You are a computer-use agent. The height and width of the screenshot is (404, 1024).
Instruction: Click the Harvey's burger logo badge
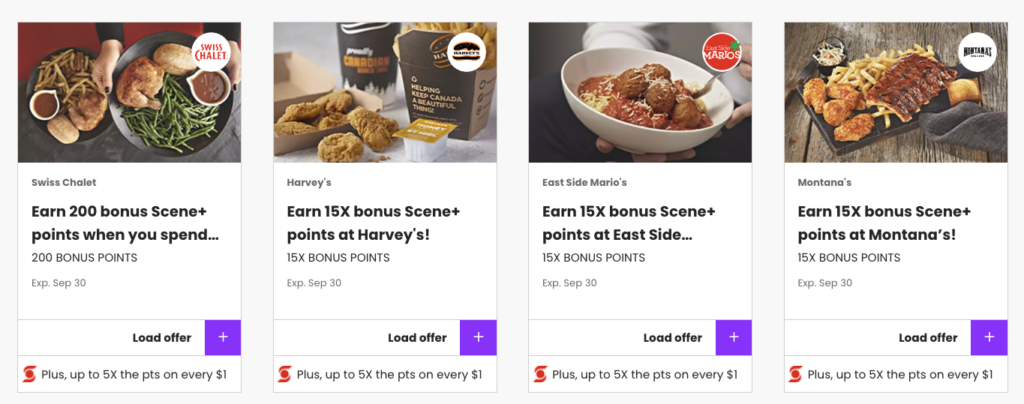click(x=467, y=52)
